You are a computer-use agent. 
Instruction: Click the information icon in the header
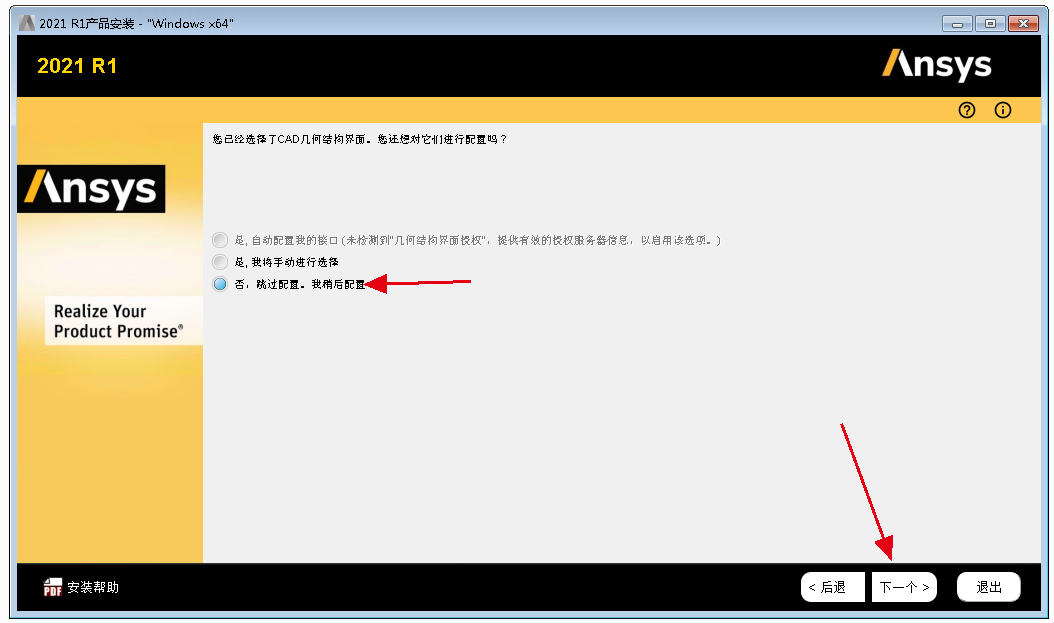tap(1002, 110)
